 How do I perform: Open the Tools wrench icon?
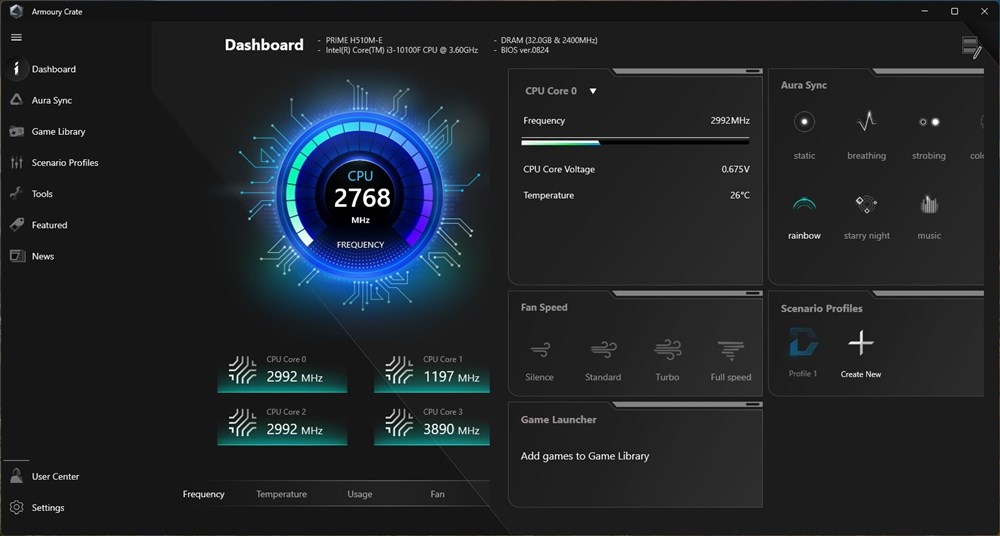tap(17, 193)
